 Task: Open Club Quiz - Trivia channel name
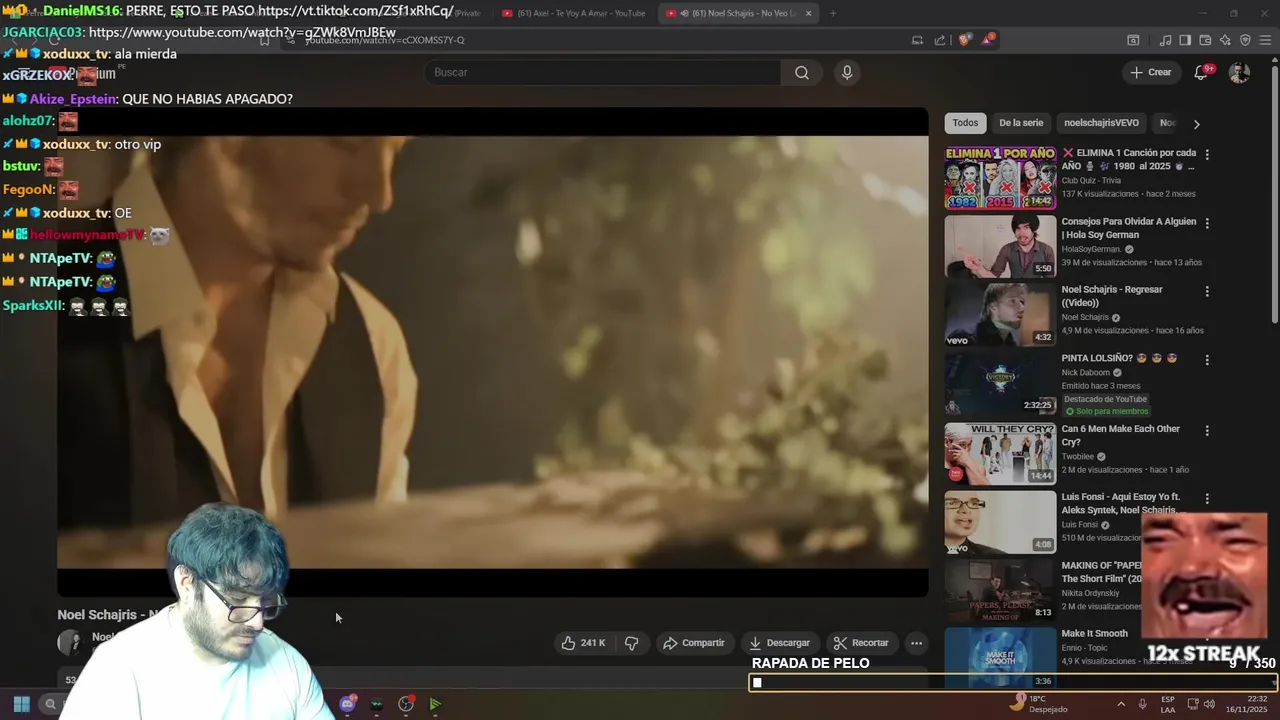click(x=1091, y=181)
